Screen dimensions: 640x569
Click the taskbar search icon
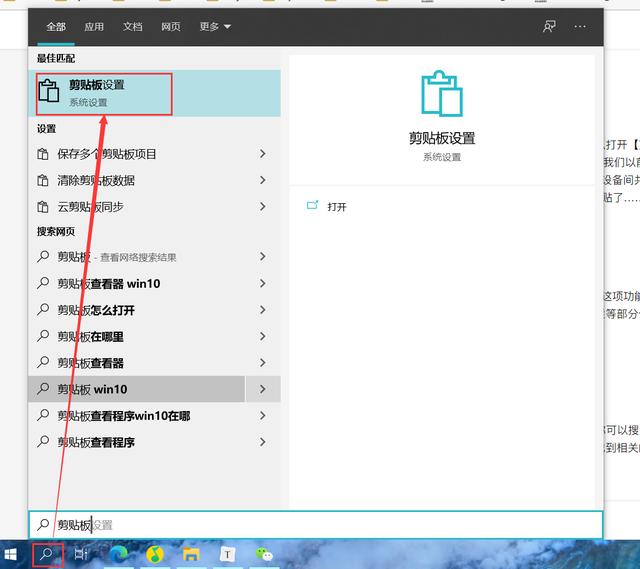coord(47,554)
